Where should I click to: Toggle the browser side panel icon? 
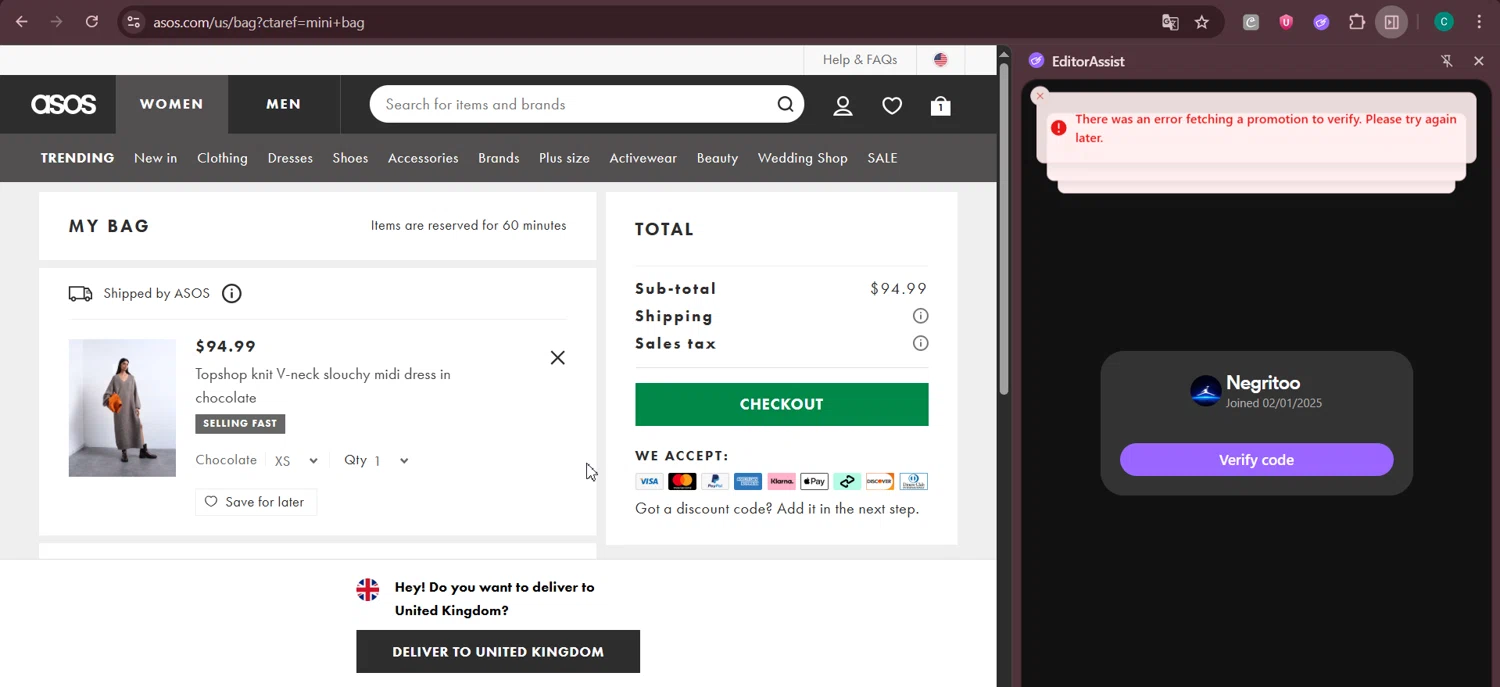(x=1391, y=22)
